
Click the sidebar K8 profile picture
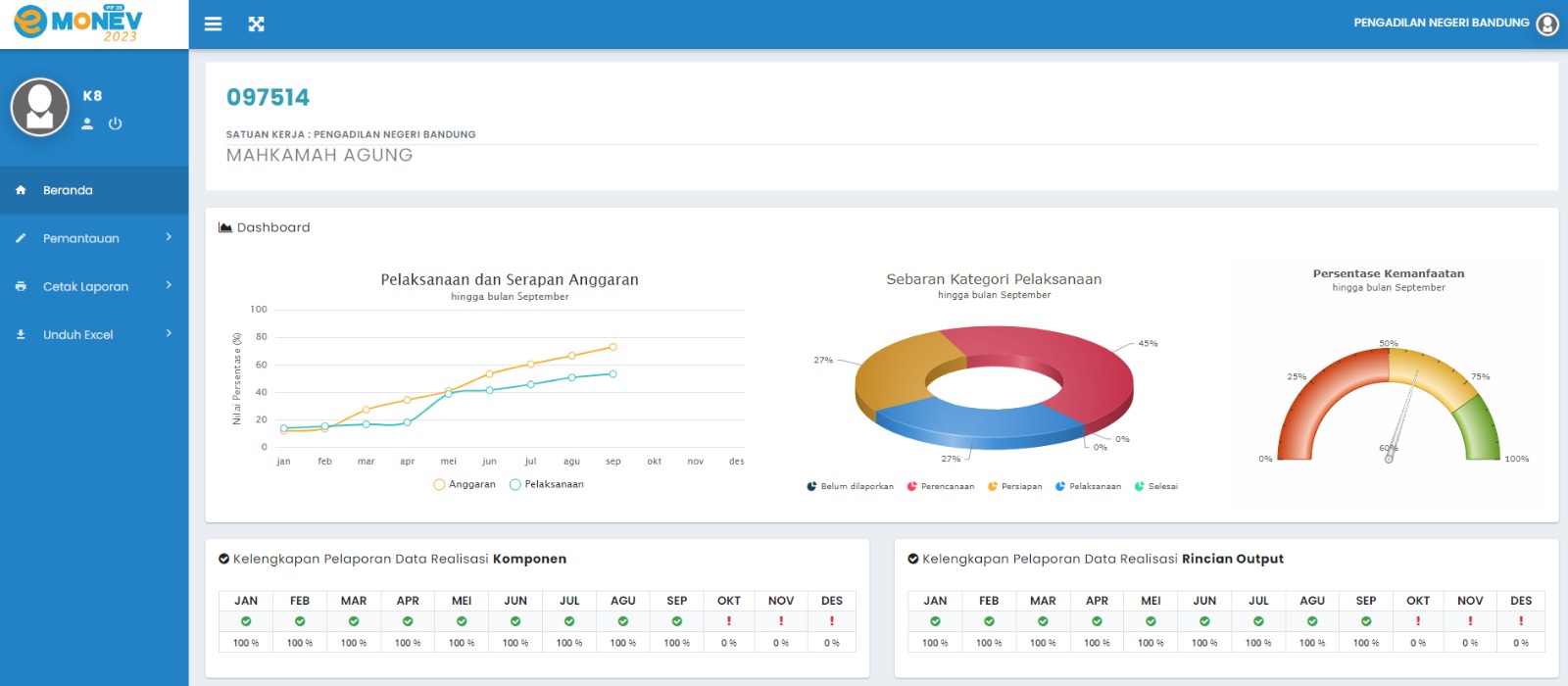pos(40,107)
